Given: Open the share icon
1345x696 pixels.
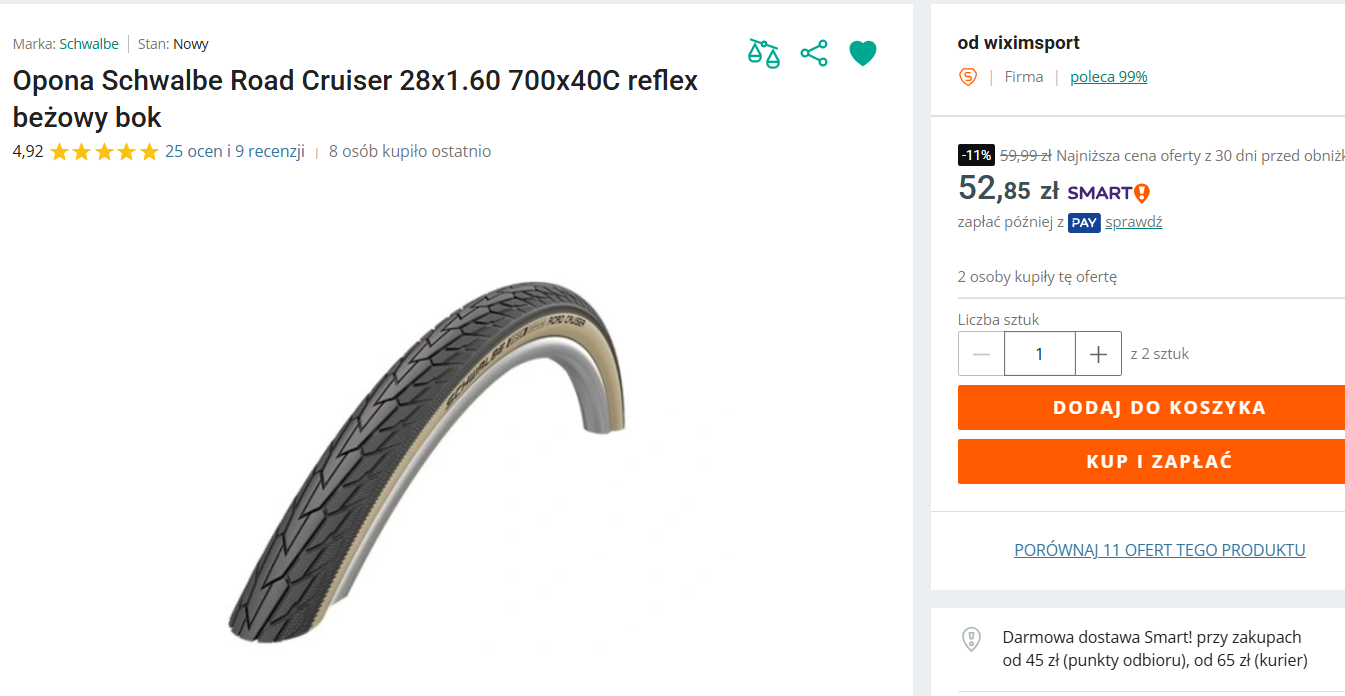Looking at the screenshot, I should pyautogui.click(x=814, y=53).
